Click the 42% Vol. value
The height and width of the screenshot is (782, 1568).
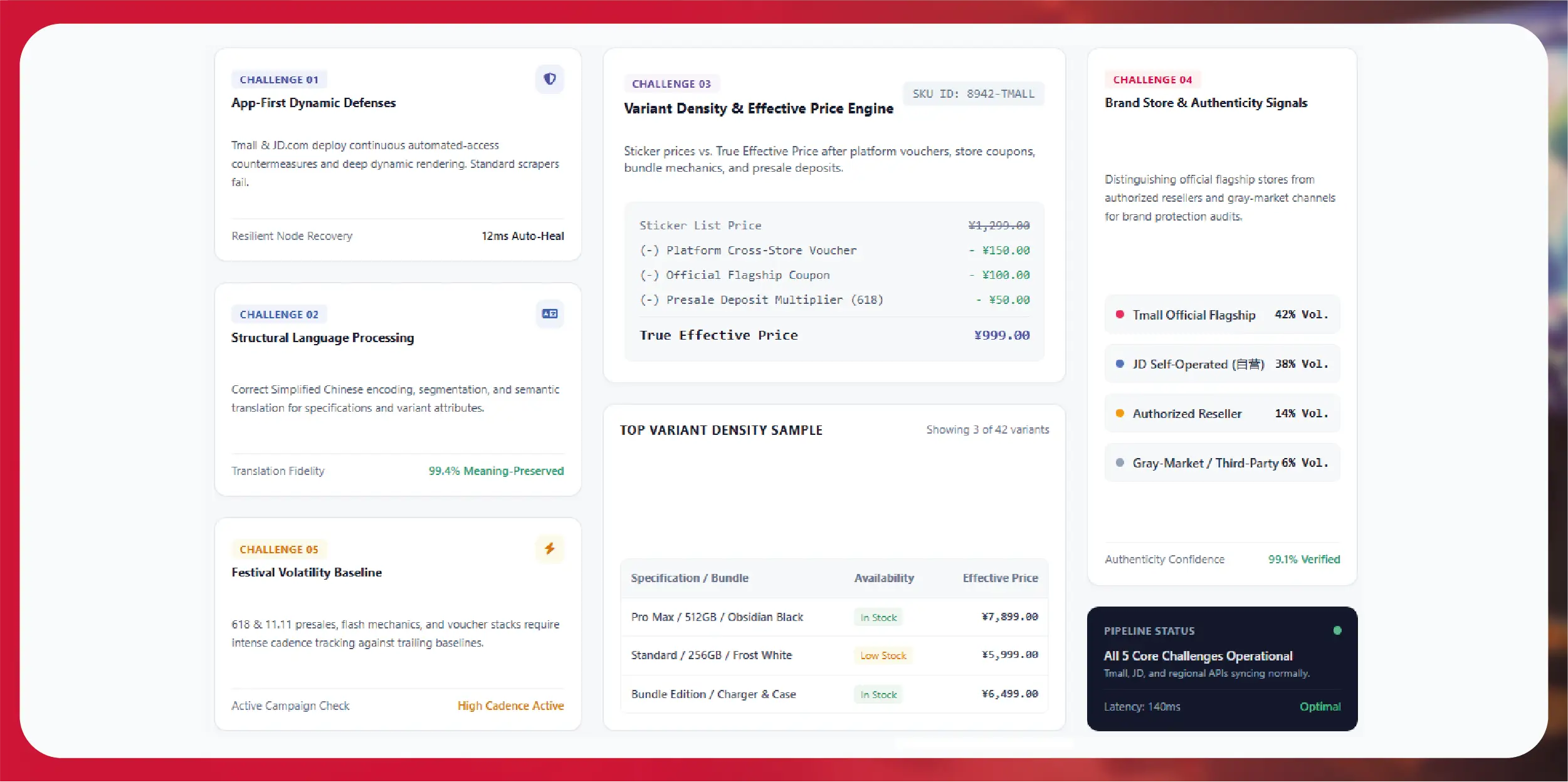coord(1302,315)
